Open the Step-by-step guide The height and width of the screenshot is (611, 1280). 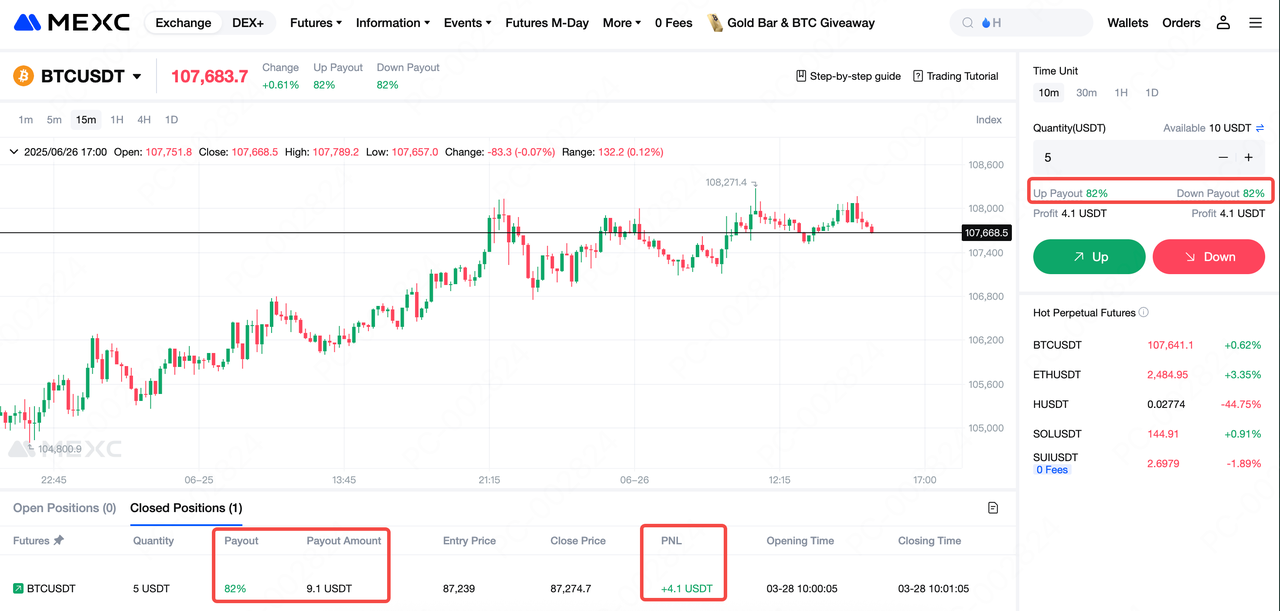(848, 76)
